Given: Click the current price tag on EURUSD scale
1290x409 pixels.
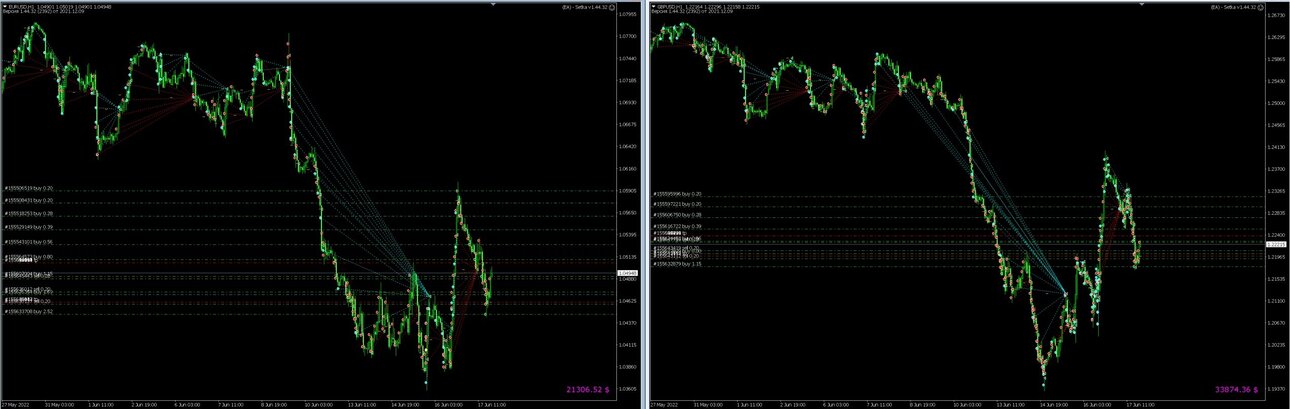Looking at the screenshot, I should [x=628, y=273].
